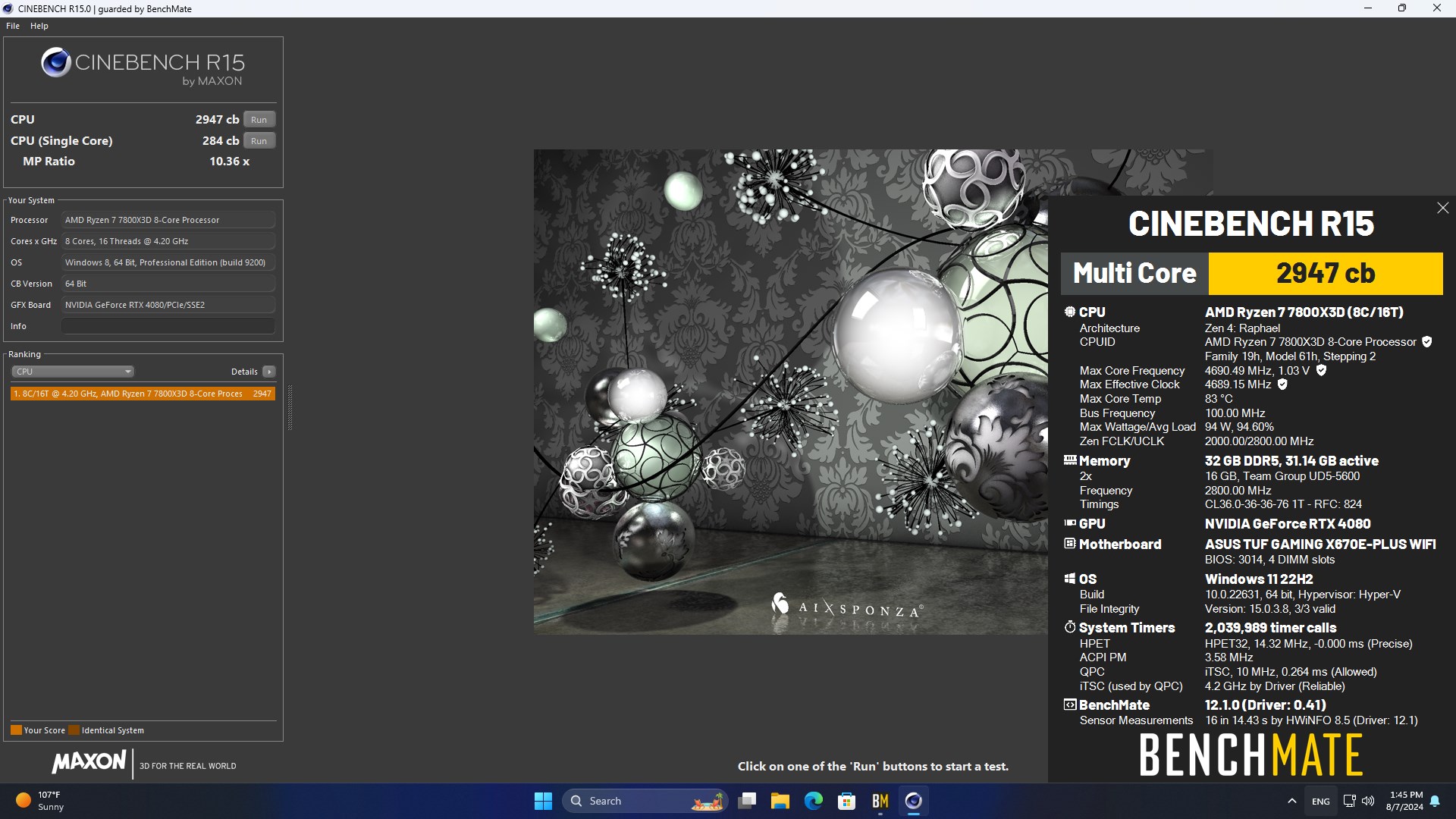Click the Identical System legend swatch
Screen dimensions: 1456x819
[74, 730]
